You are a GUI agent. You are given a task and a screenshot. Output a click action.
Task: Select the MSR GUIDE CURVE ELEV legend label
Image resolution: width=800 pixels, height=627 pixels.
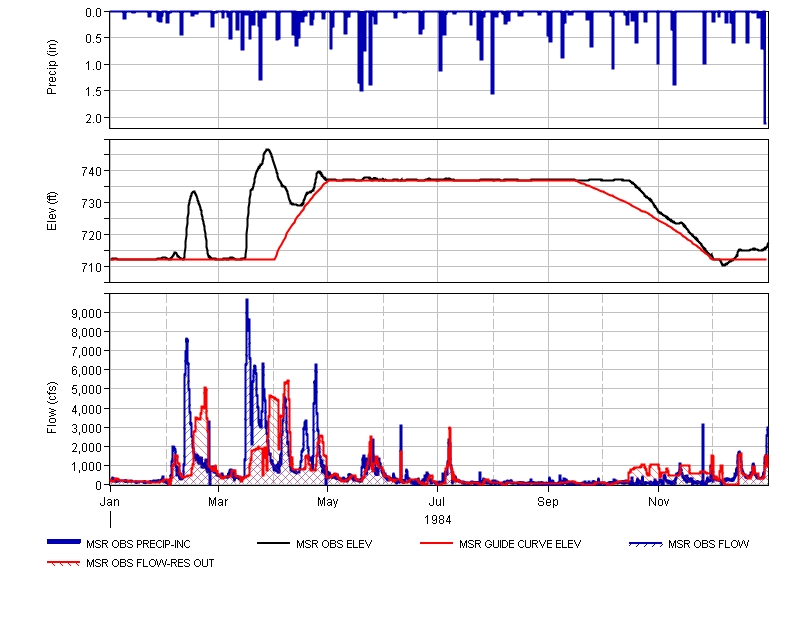pyautogui.click(x=519, y=544)
